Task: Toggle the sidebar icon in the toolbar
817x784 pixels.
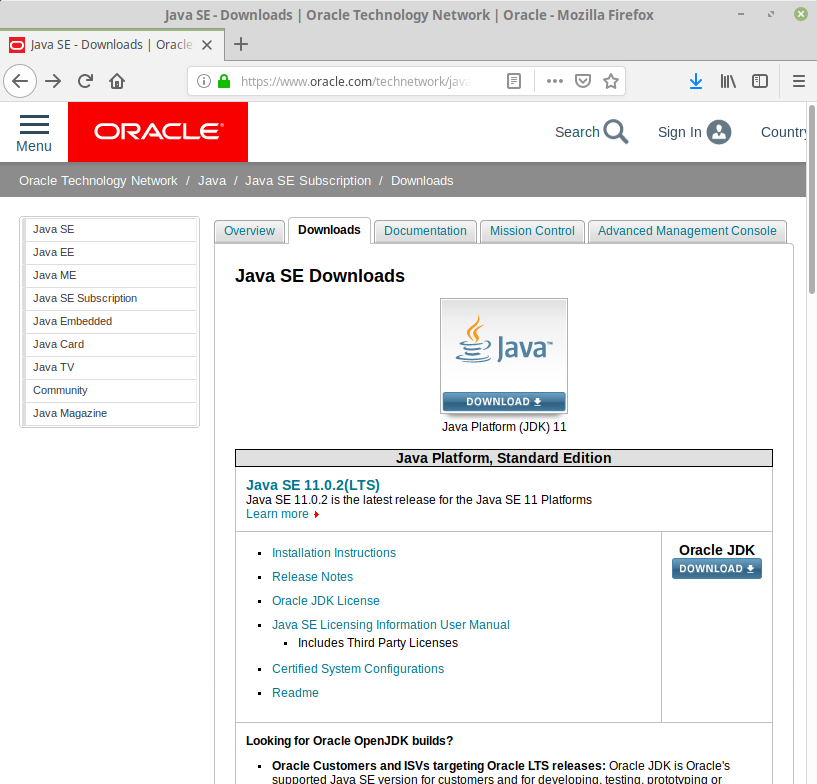Action: pyautogui.click(x=760, y=81)
